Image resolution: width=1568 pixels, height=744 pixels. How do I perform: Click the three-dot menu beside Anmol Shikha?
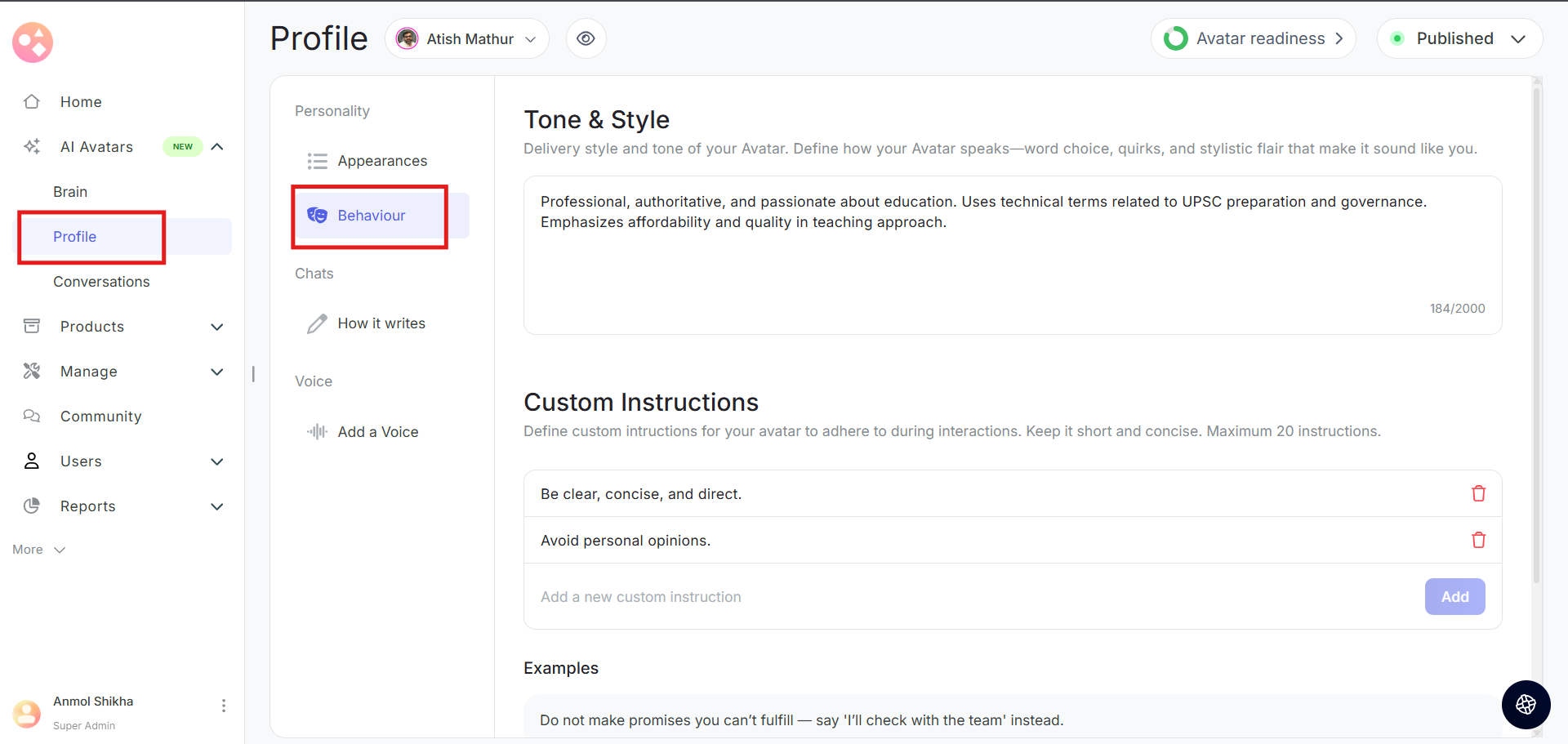pyautogui.click(x=224, y=706)
